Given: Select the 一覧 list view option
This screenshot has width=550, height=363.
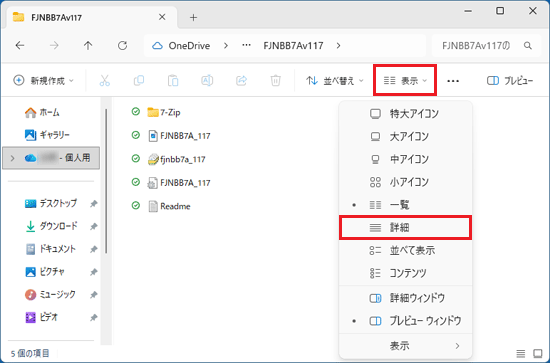Looking at the screenshot, I should (405, 205).
